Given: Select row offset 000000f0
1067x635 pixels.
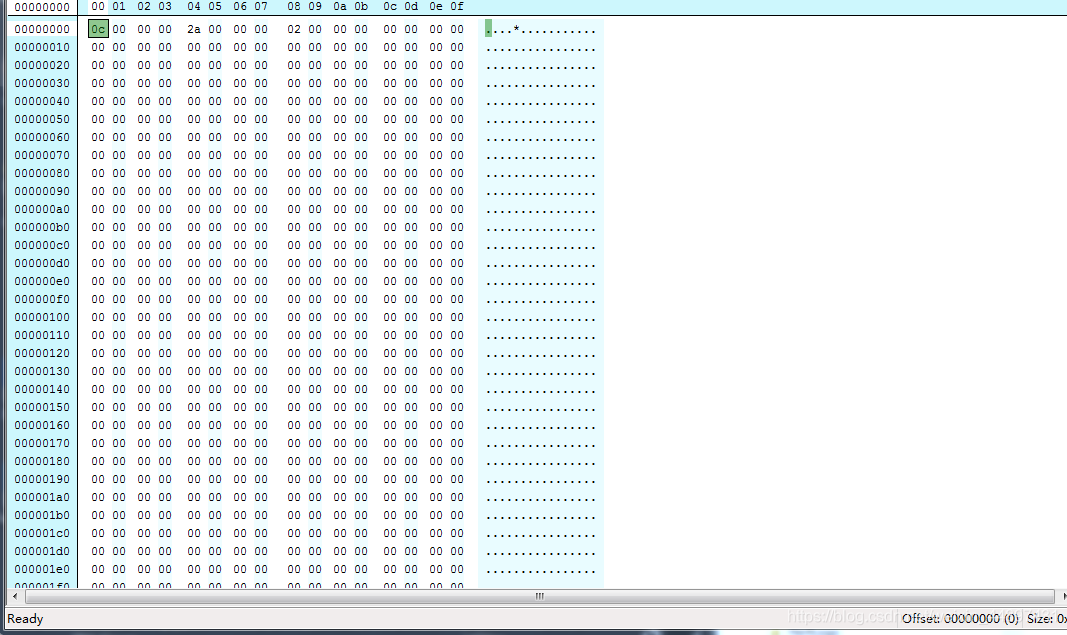Looking at the screenshot, I should pyautogui.click(x=42, y=299).
